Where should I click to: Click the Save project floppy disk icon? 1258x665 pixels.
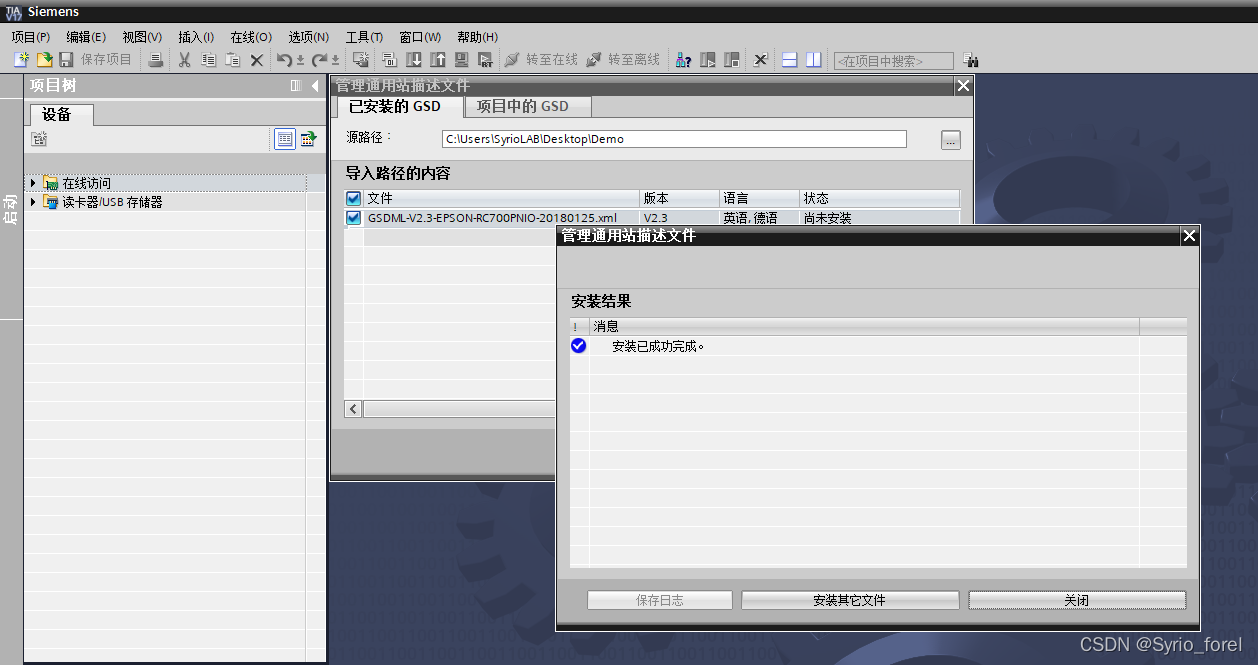point(66,60)
